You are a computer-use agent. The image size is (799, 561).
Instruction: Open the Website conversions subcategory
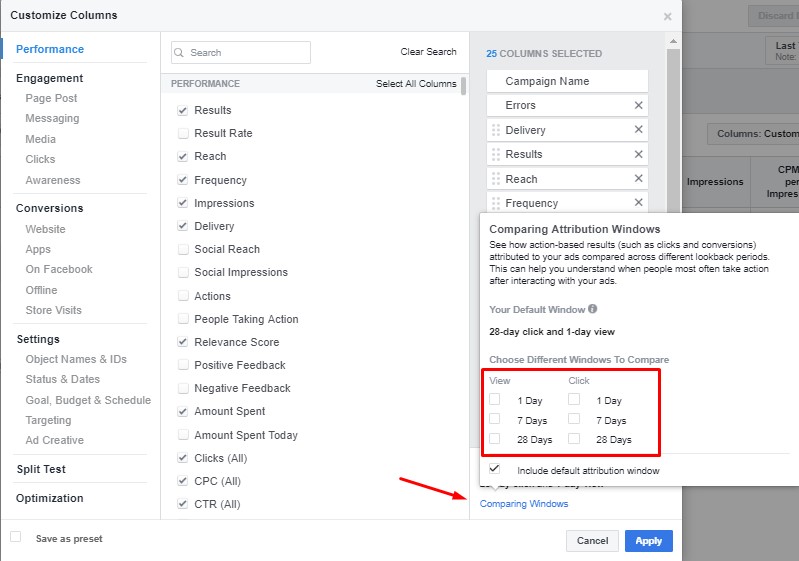45,229
